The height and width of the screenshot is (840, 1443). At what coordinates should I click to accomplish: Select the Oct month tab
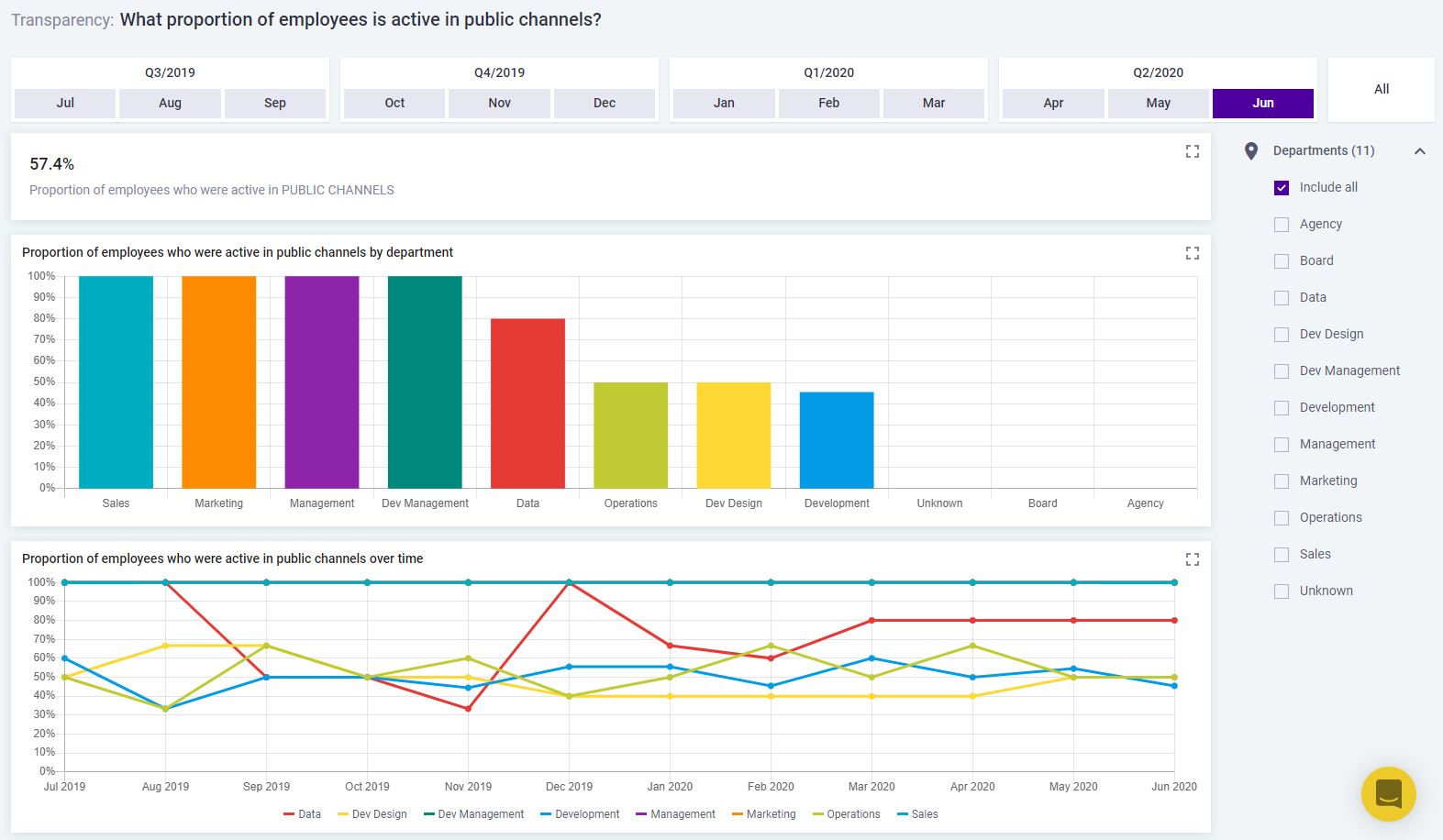tap(394, 104)
